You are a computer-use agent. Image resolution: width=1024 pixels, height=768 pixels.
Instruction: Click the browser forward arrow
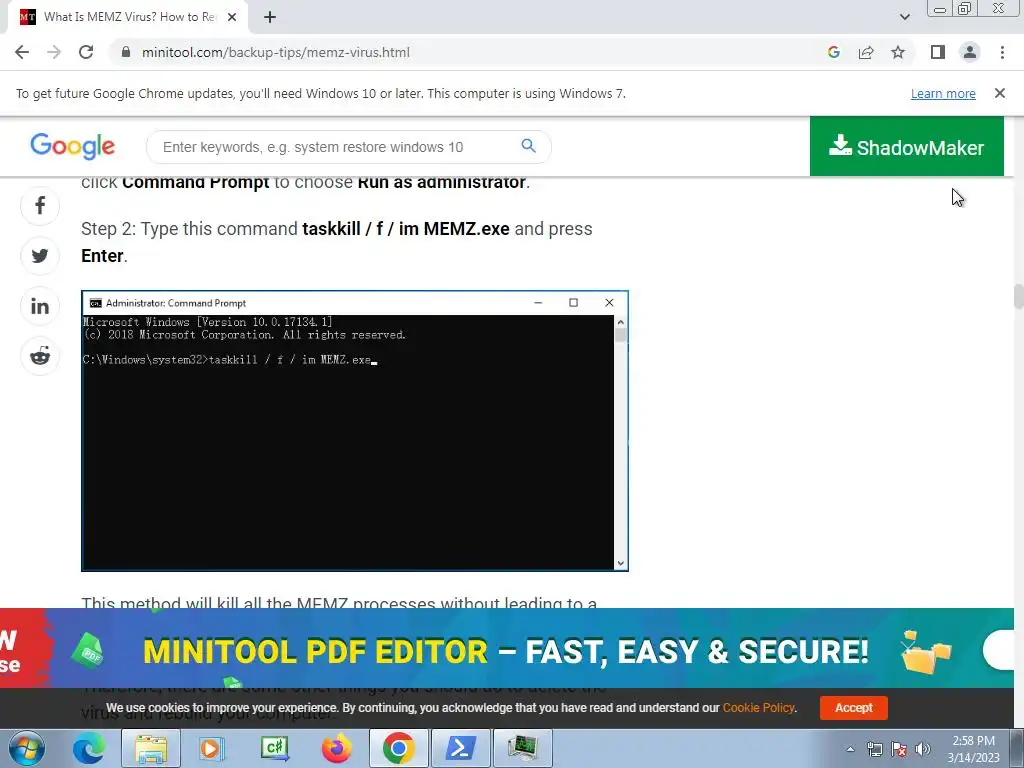pyautogui.click(x=54, y=52)
